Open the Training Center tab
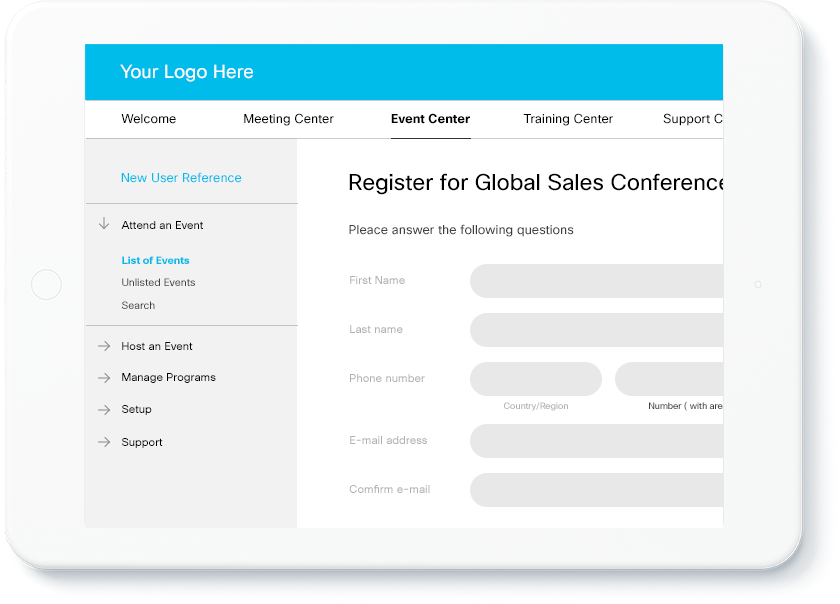This screenshot has height=604, width=840. (x=568, y=118)
